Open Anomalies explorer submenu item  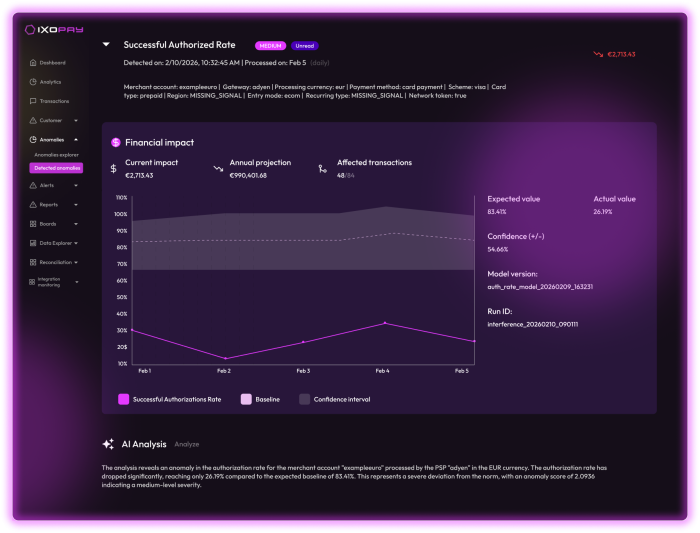pyautogui.click(x=56, y=155)
